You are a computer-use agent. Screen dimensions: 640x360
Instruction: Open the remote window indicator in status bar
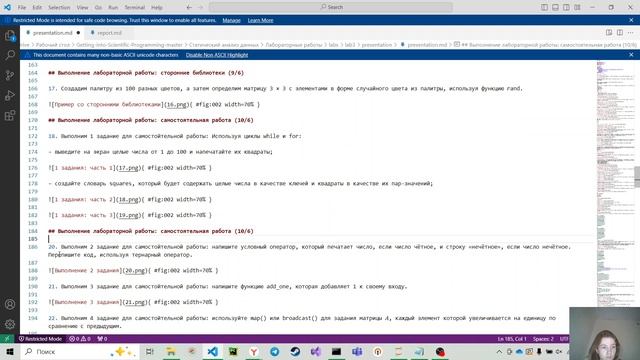click(x=7, y=339)
